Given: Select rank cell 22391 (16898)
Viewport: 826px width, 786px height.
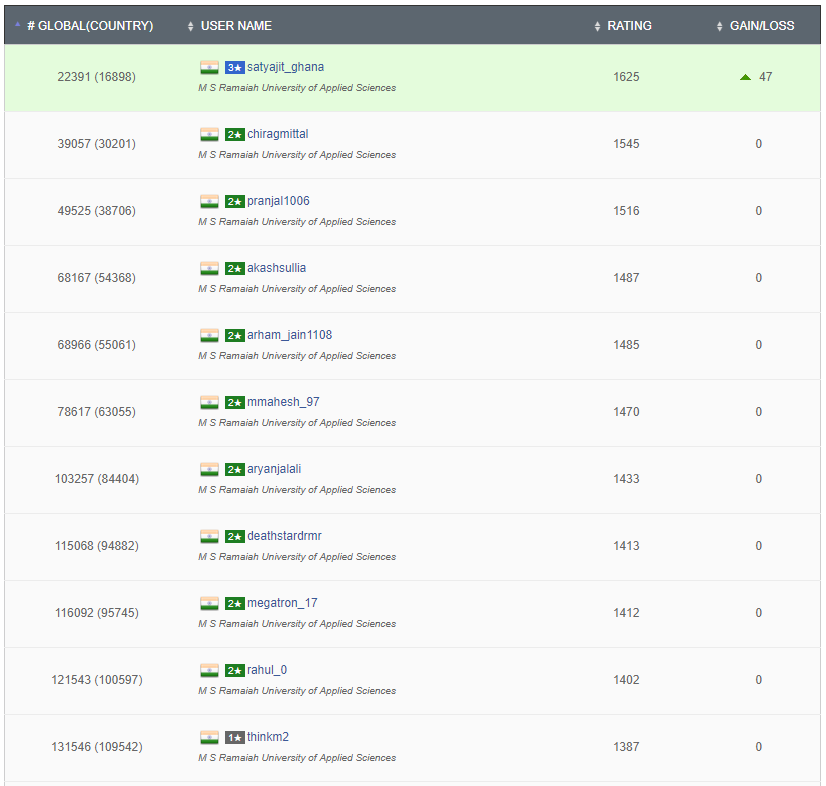Looking at the screenshot, I should tap(96, 77).
